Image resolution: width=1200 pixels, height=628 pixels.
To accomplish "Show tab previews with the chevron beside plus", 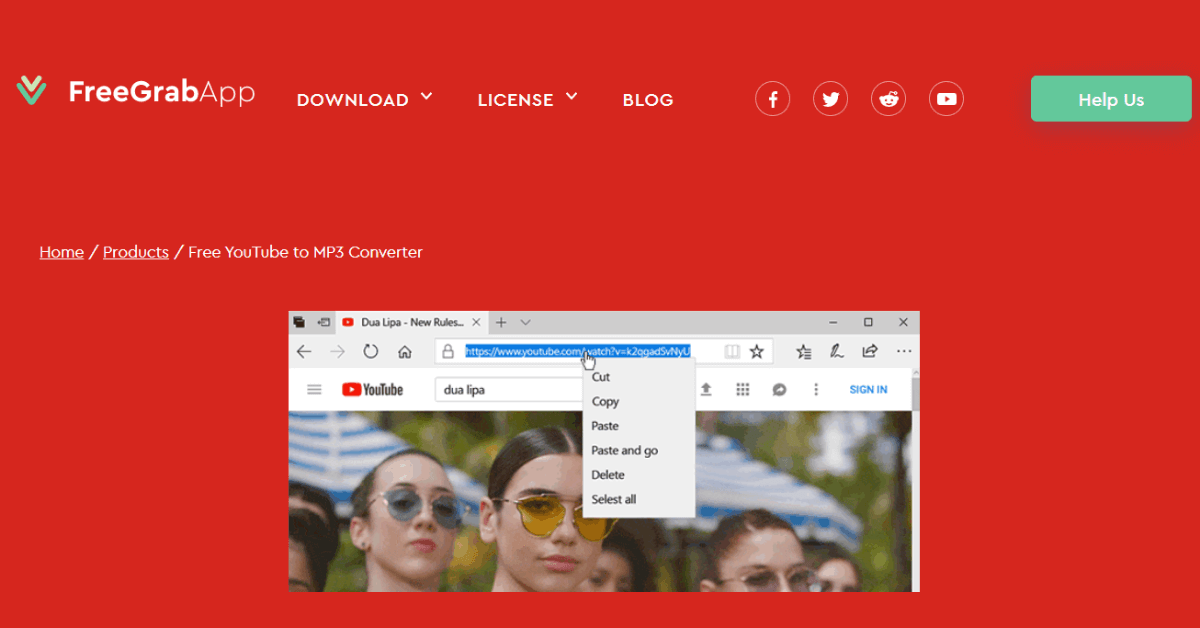I will point(525,322).
